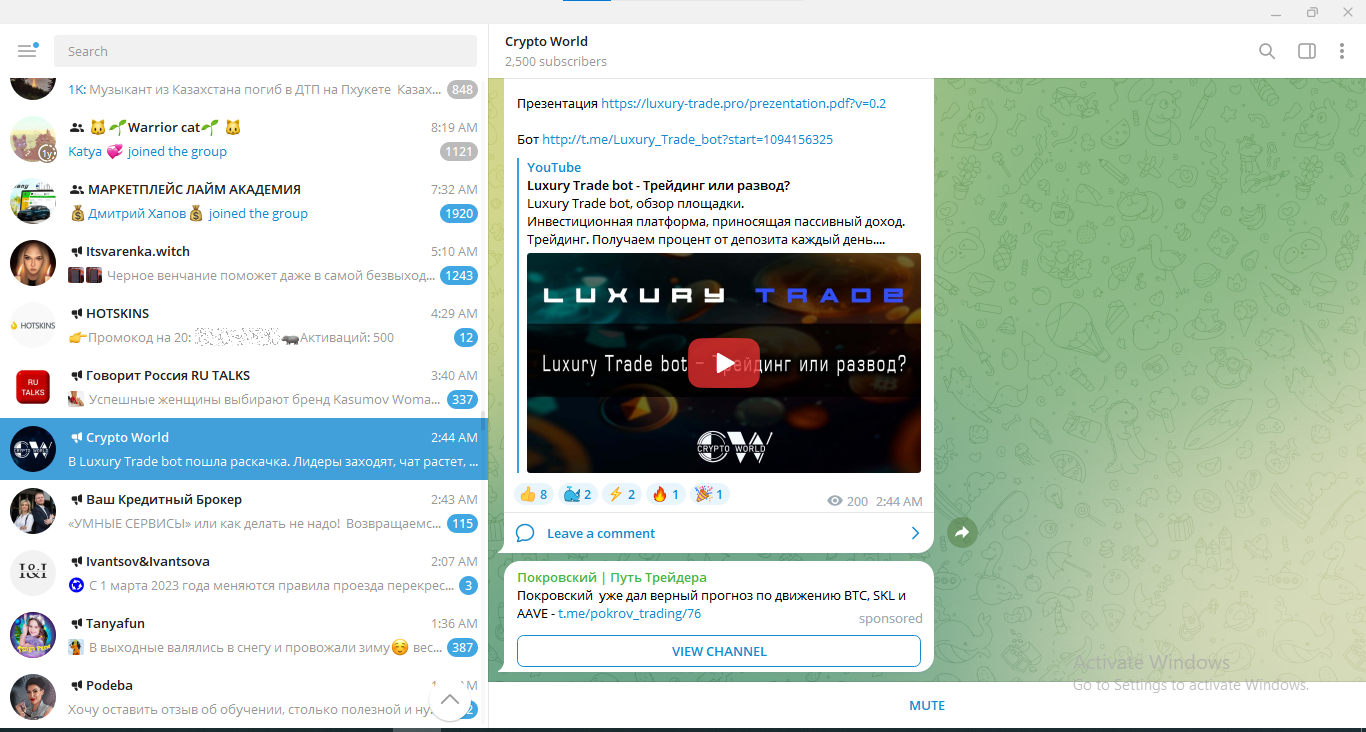This screenshot has height=732, width=1366.
Task: Click unread badge 1243 on Itsvarenka.witch
Action: [459, 275]
